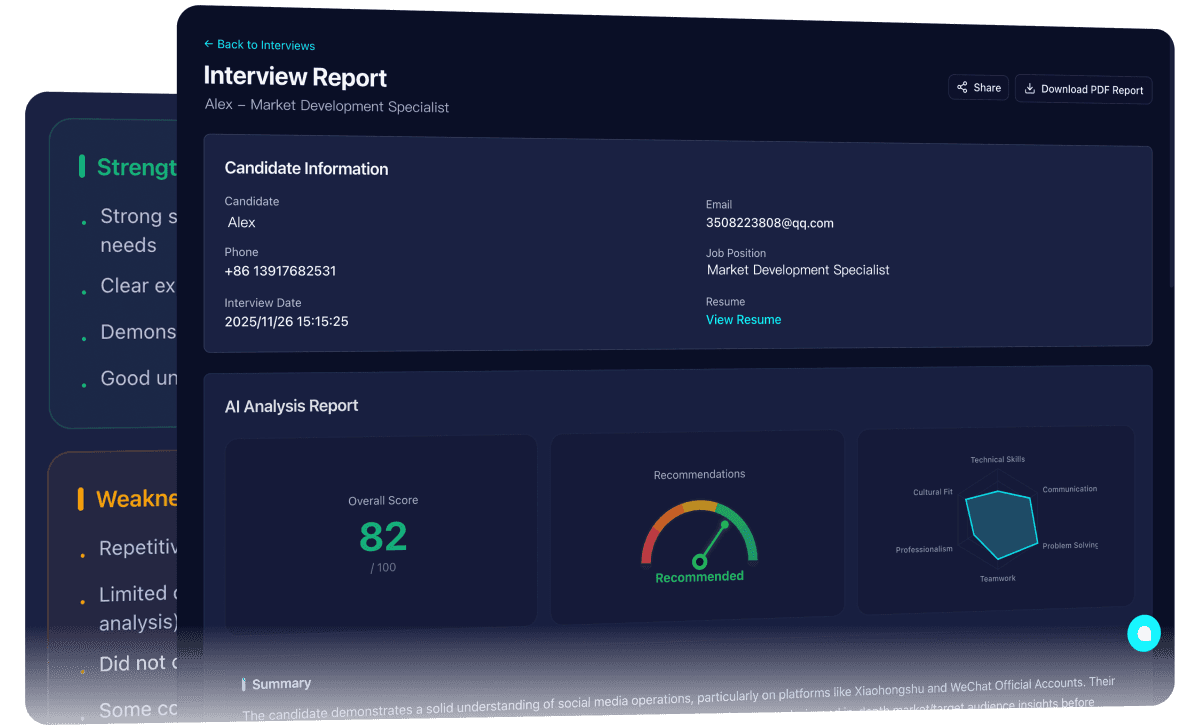Click the candidate email 3508223808@qq.com
The image size is (1200, 725).
click(770, 223)
